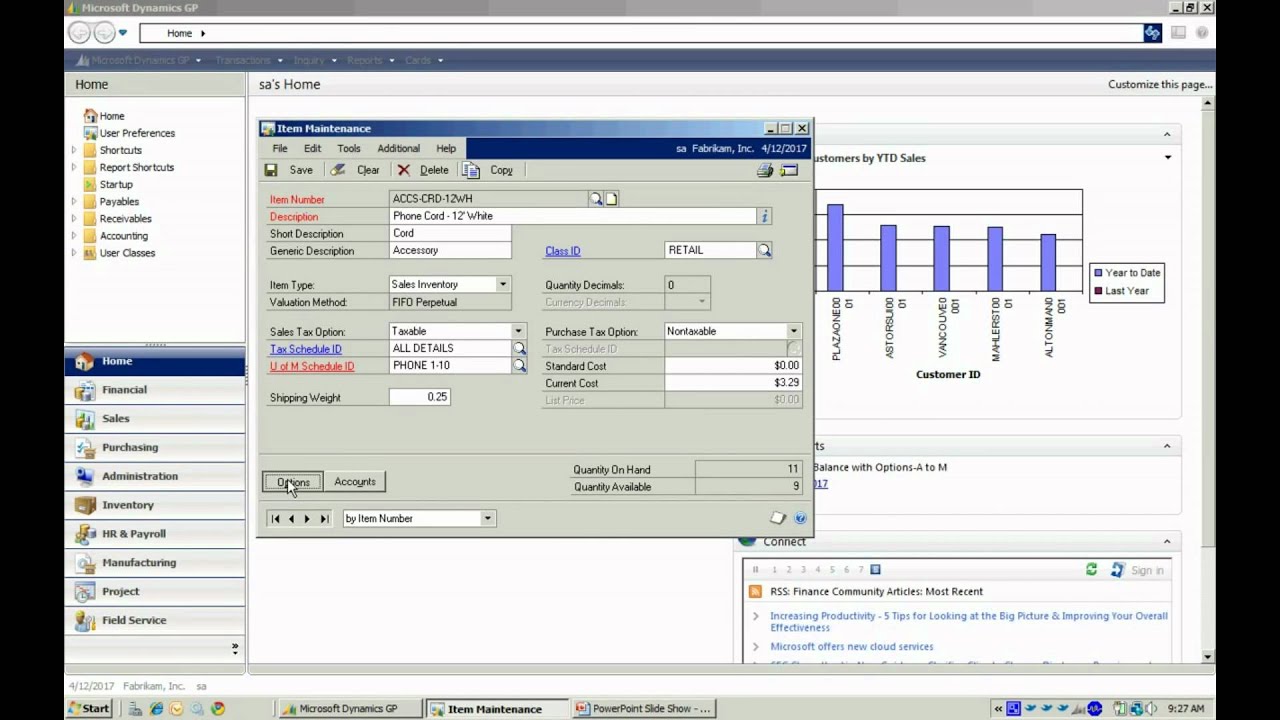Viewport: 1280px width, 720px height.
Task: Click the Copy documents icon
Action: (x=471, y=170)
